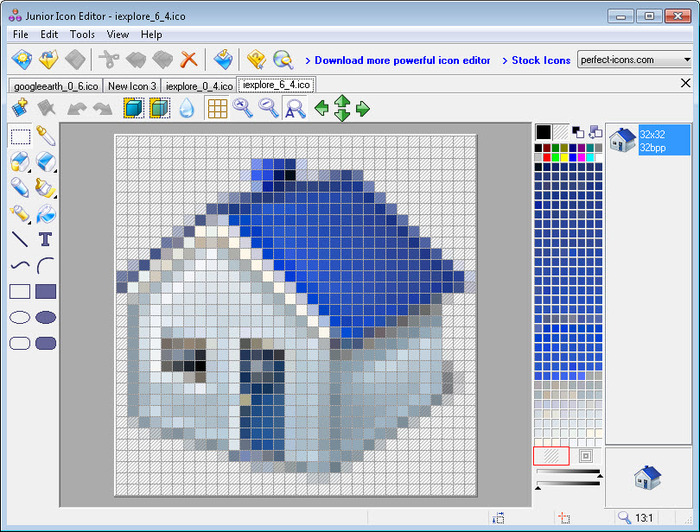Toggle the 3D cube color mode icon
This screenshot has height=532, width=700.
tap(133, 108)
